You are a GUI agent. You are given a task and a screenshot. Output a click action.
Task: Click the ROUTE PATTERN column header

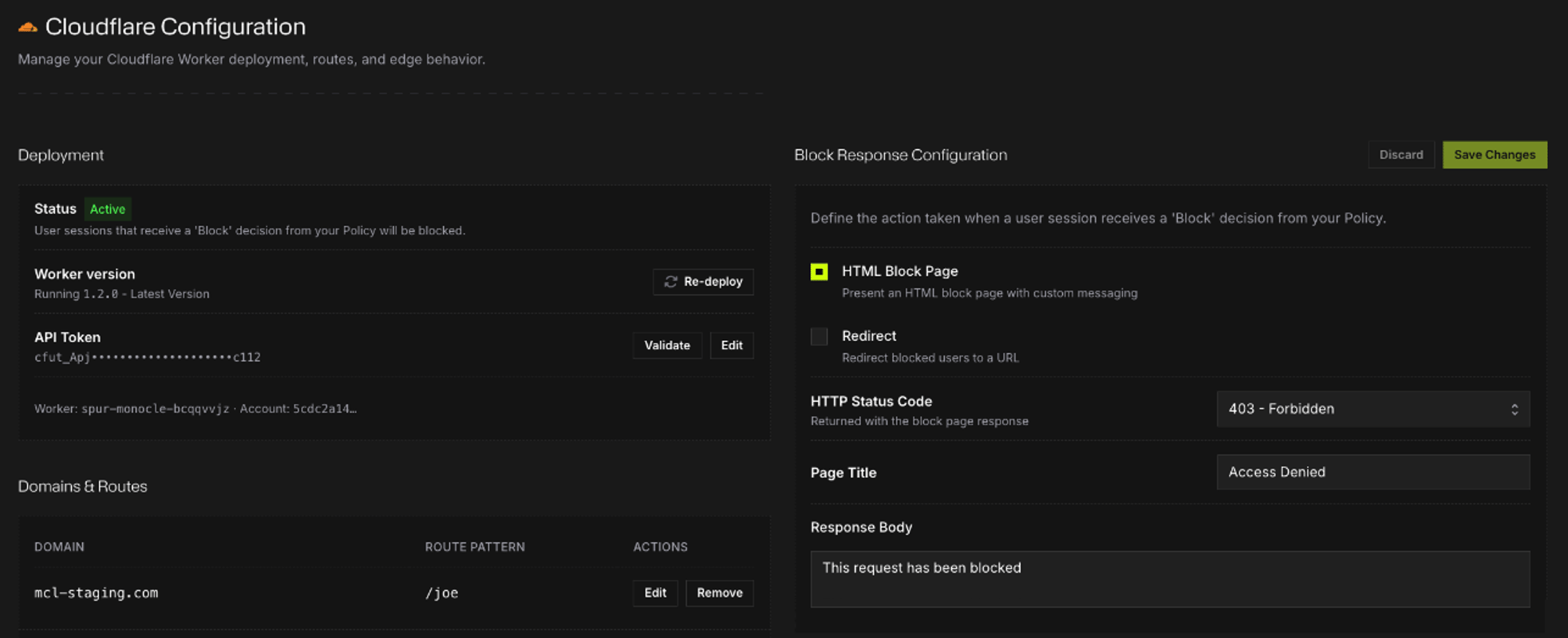tap(475, 547)
